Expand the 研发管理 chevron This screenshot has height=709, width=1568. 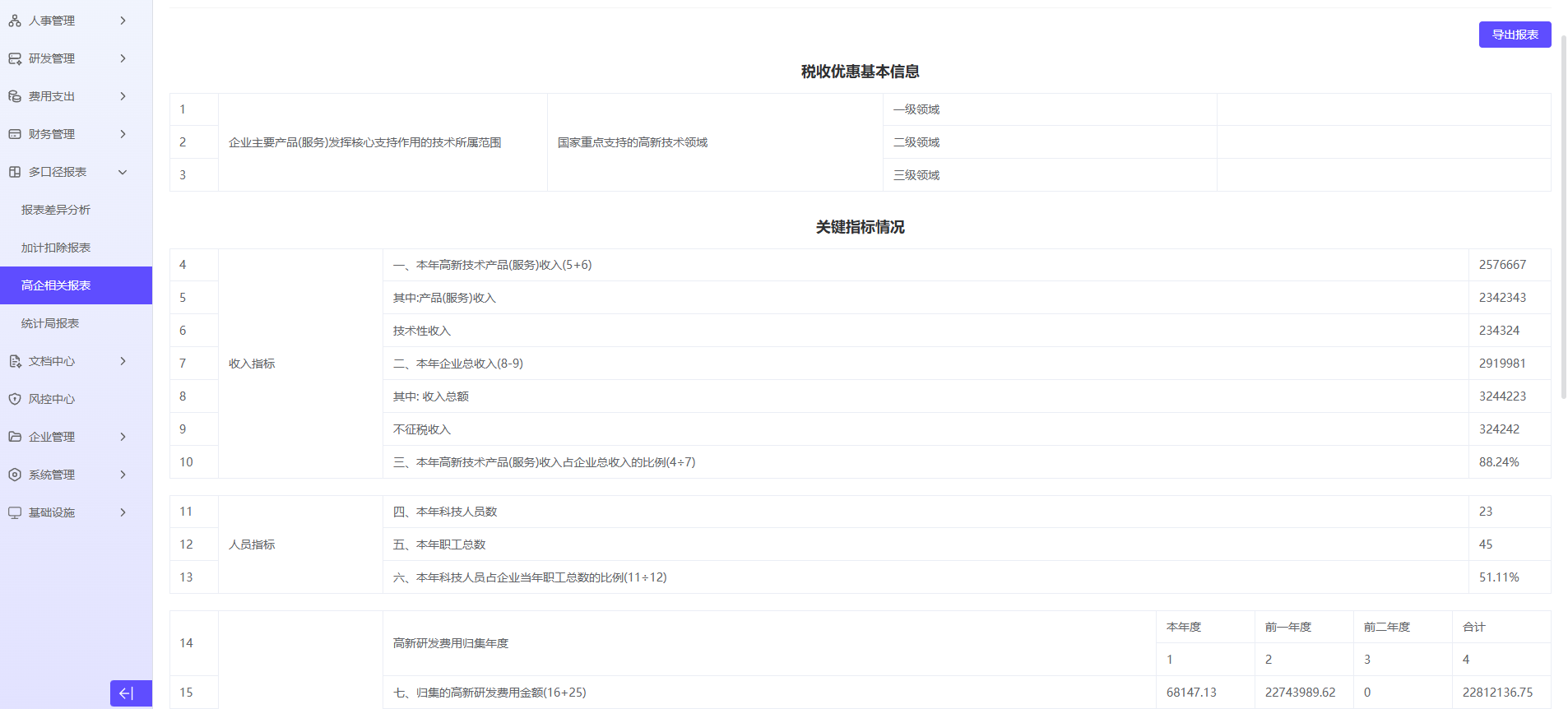pos(123,58)
